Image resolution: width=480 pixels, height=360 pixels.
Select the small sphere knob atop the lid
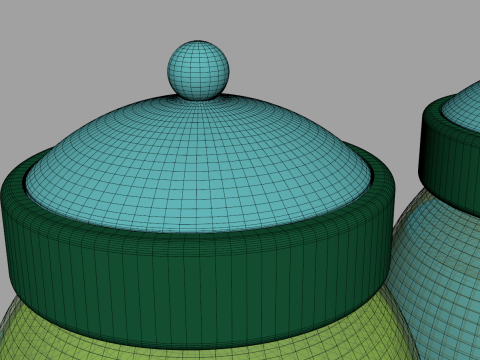(198, 70)
